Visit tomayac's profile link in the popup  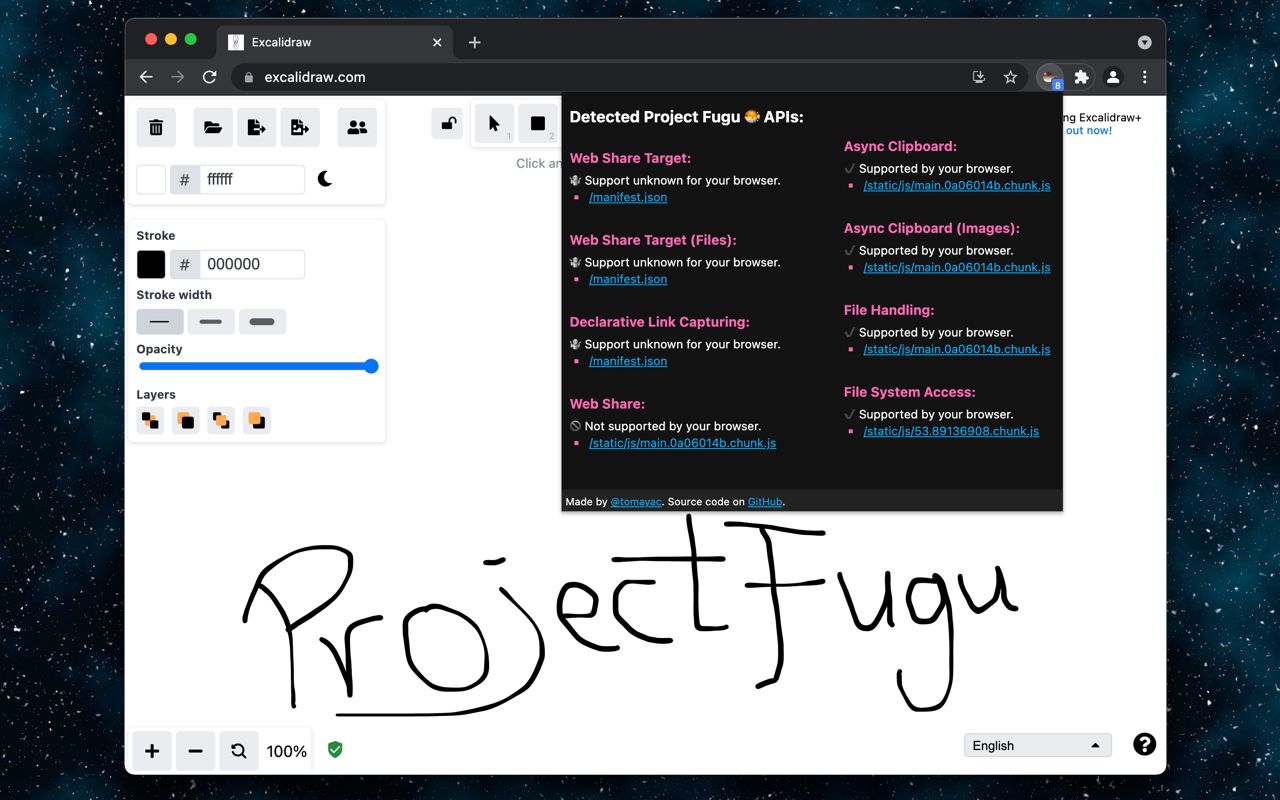coord(636,501)
